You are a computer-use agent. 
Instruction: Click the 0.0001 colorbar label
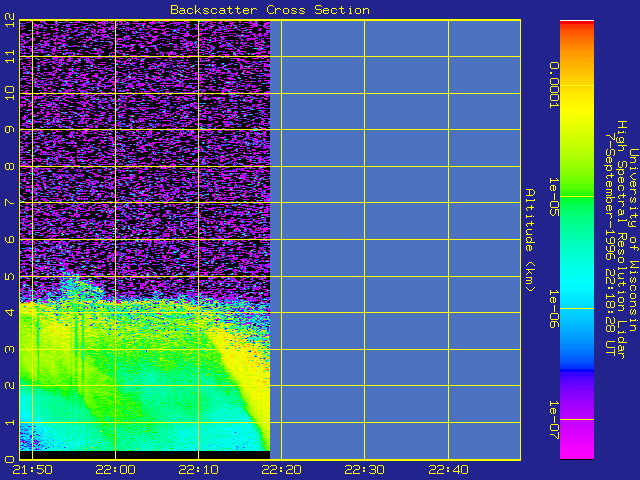pyautogui.click(x=553, y=85)
